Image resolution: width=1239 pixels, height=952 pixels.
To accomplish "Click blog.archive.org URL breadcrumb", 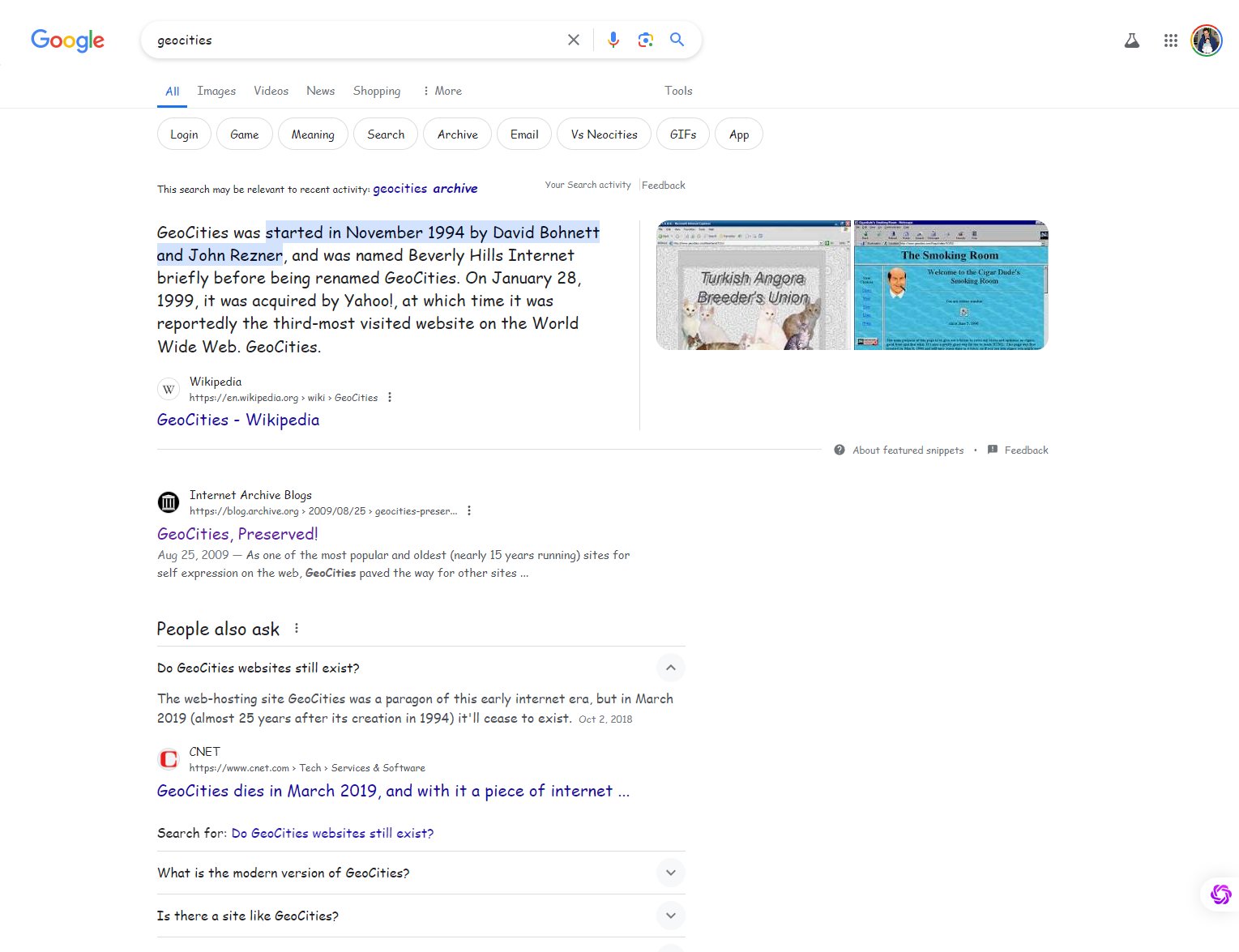I will click(323, 511).
